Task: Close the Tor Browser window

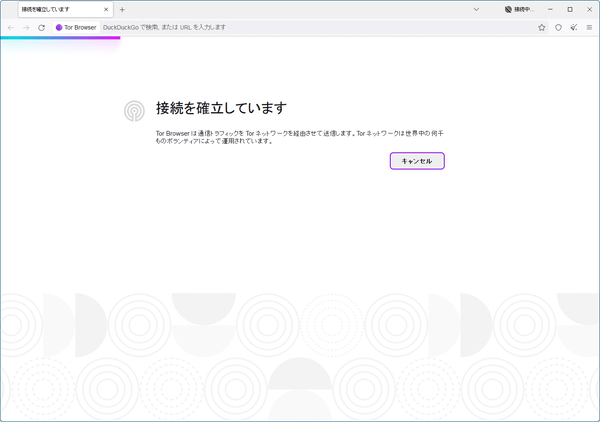Action: tap(589, 10)
